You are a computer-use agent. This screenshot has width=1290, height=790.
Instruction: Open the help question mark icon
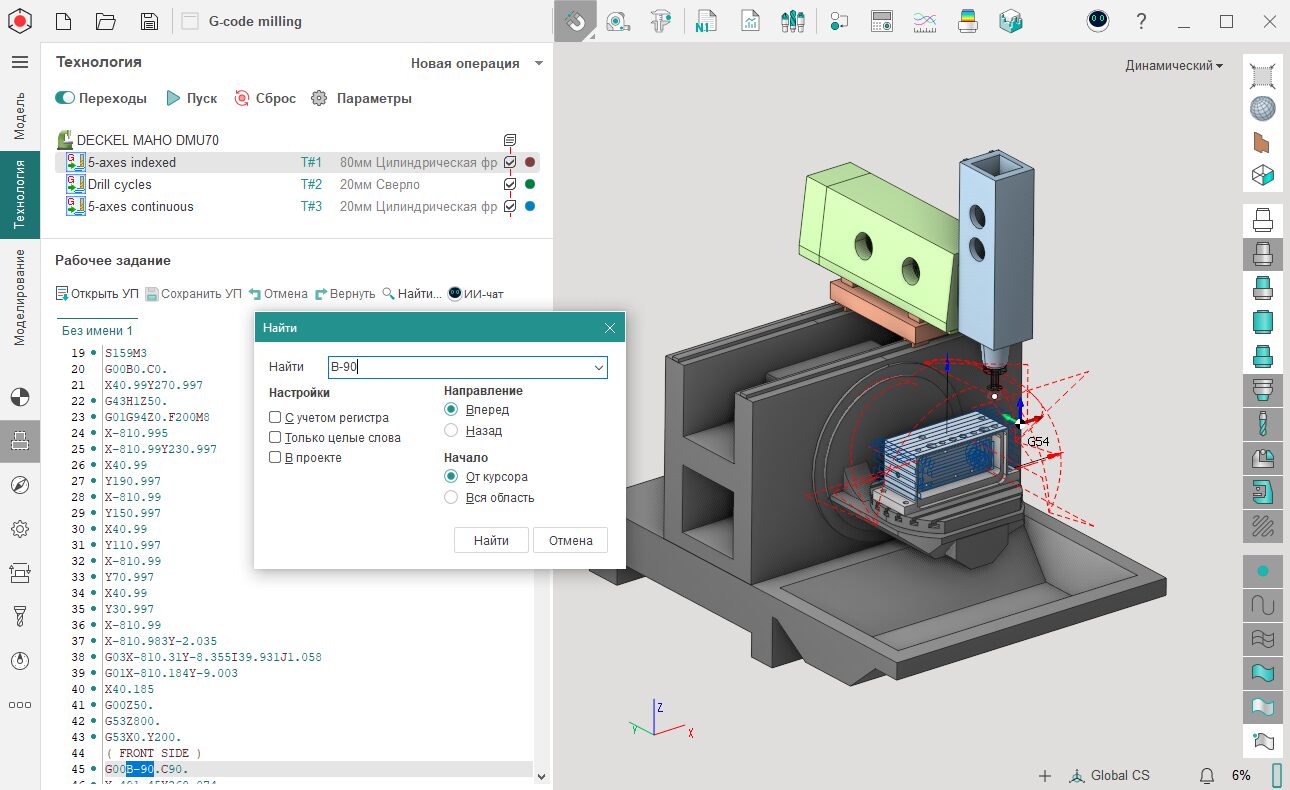pos(1141,21)
